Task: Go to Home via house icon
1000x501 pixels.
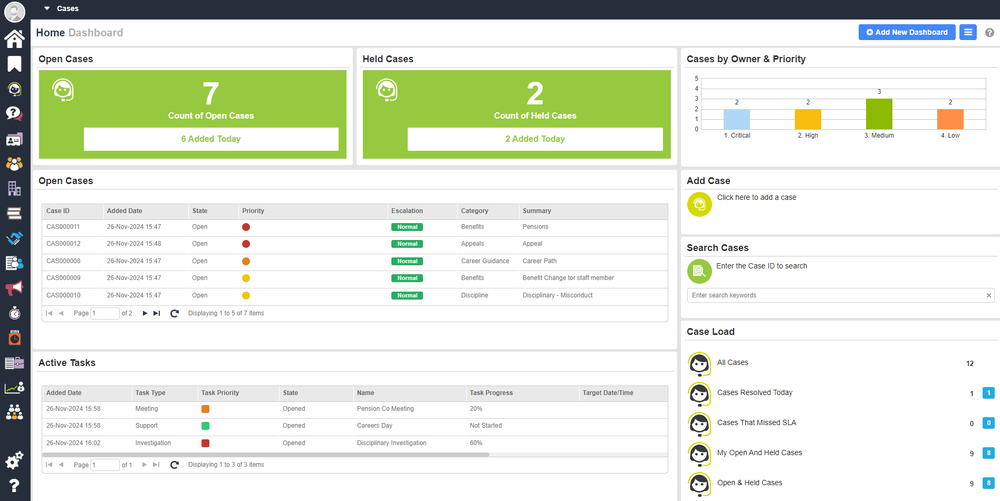Action: pyautogui.click(x=14, y=39)
